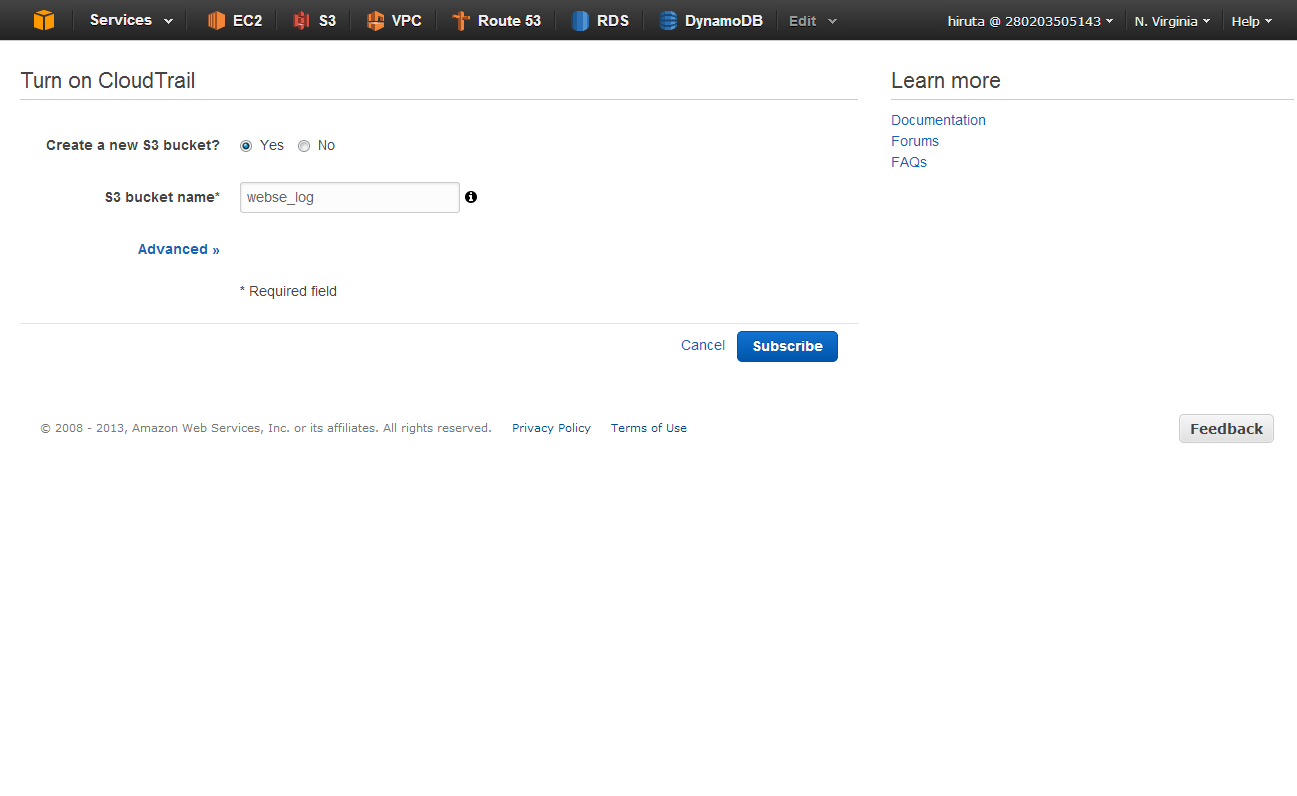
Task: Open the Route 53 service shortcut
Action: (x=496, y=20)
